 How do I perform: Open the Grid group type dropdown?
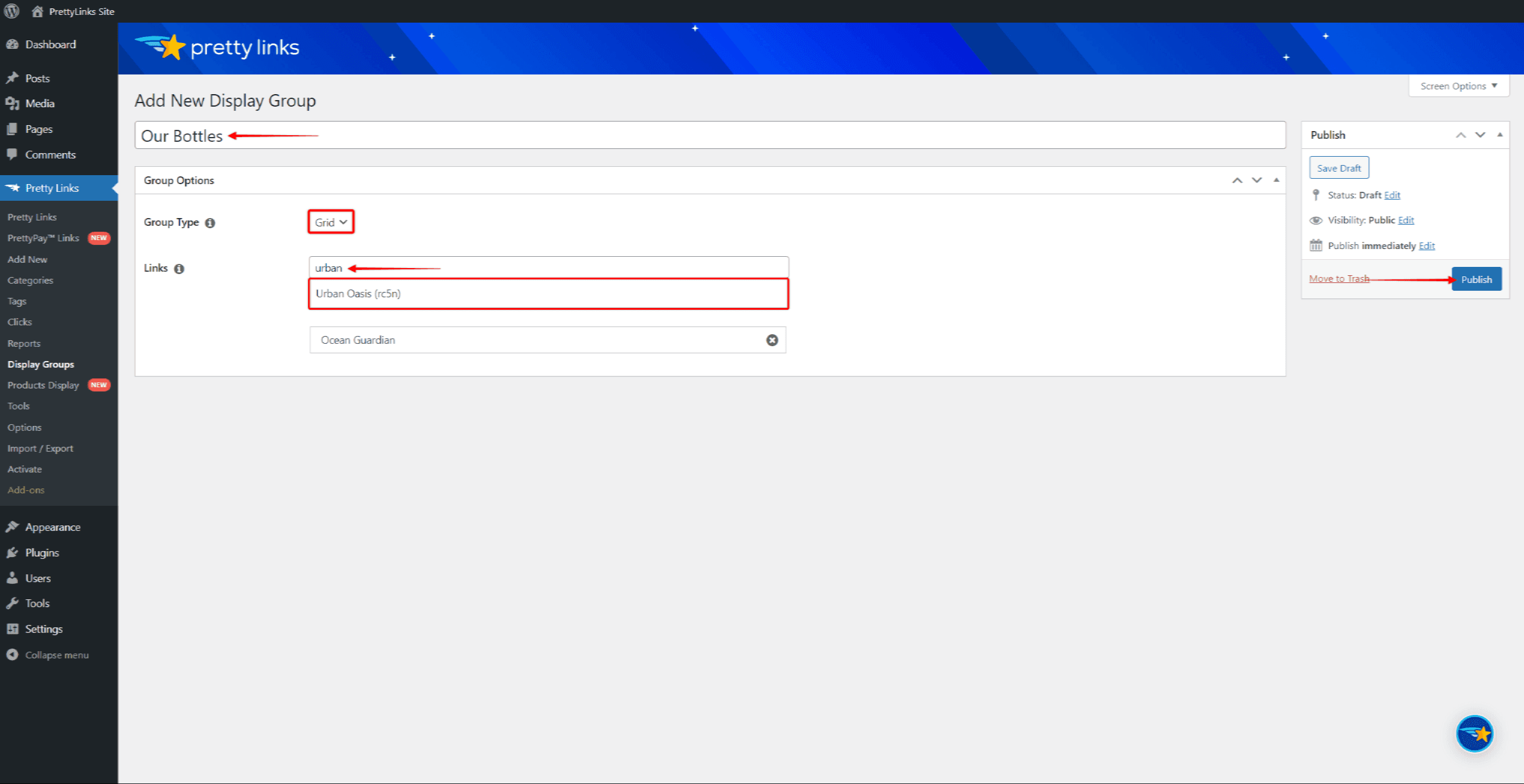pyautogui.click(x=331, y=222)
